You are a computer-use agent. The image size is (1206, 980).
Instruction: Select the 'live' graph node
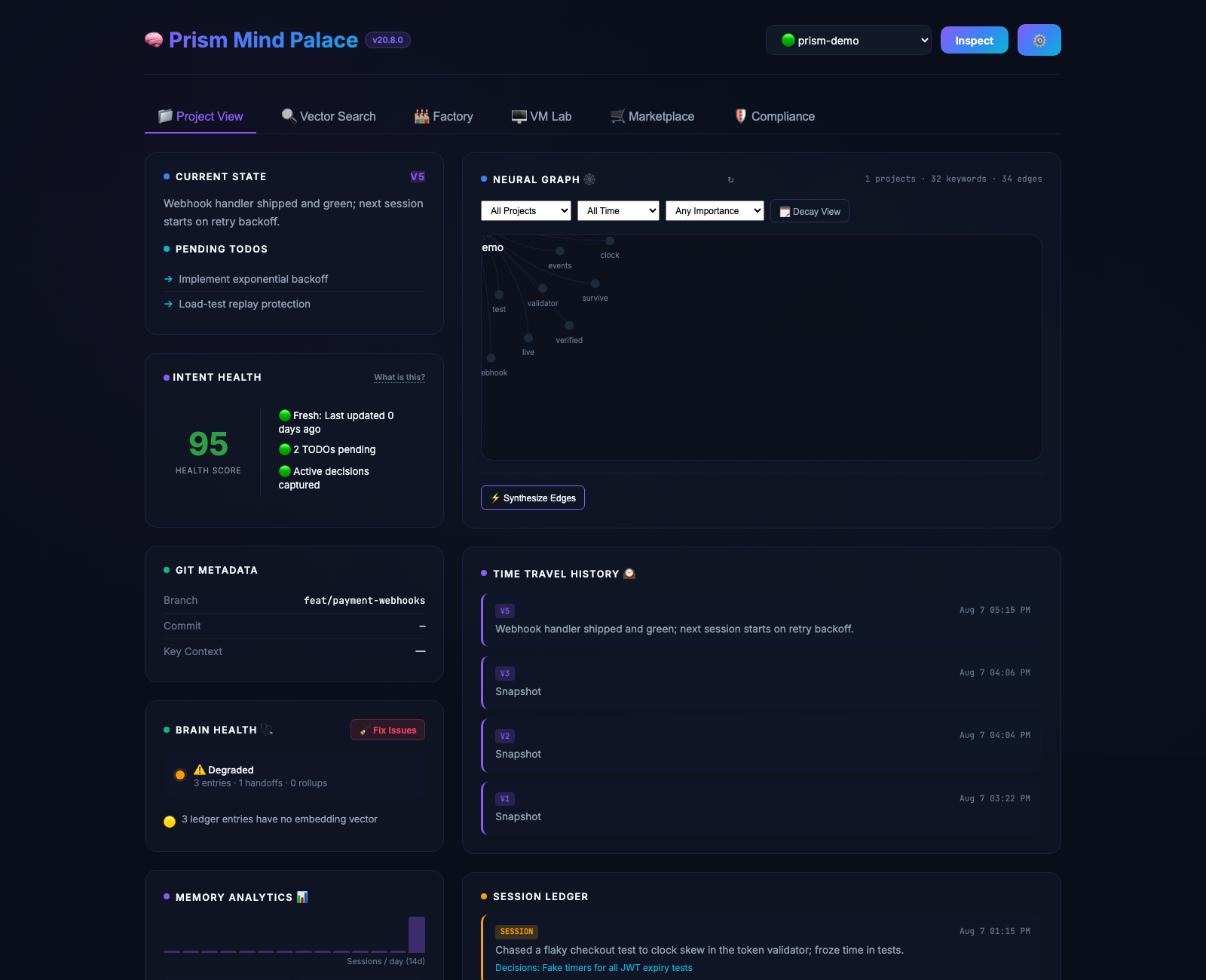pos(528,338)
